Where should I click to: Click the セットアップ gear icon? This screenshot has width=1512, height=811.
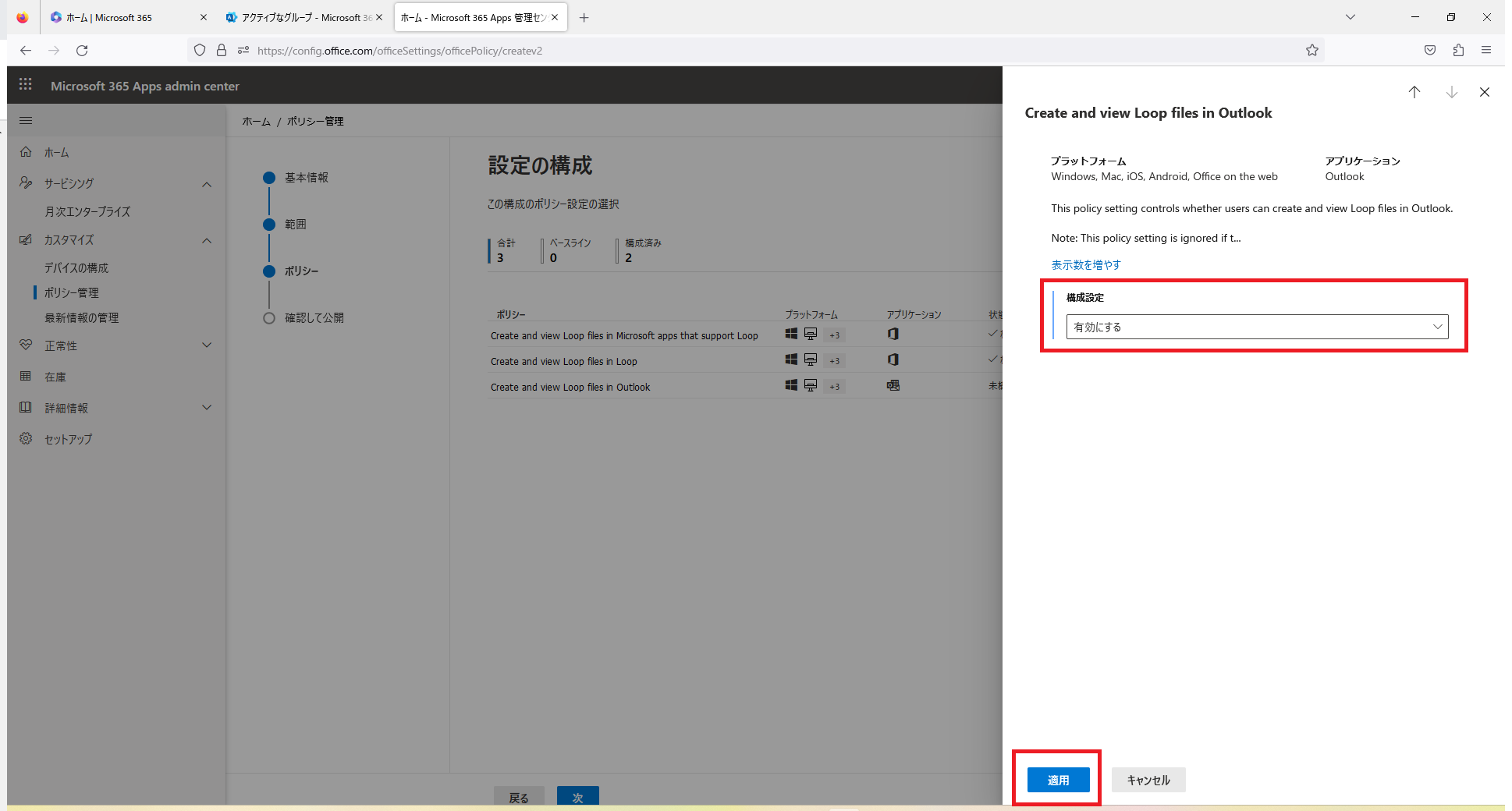pyautogui.click(x=26, y=438)
